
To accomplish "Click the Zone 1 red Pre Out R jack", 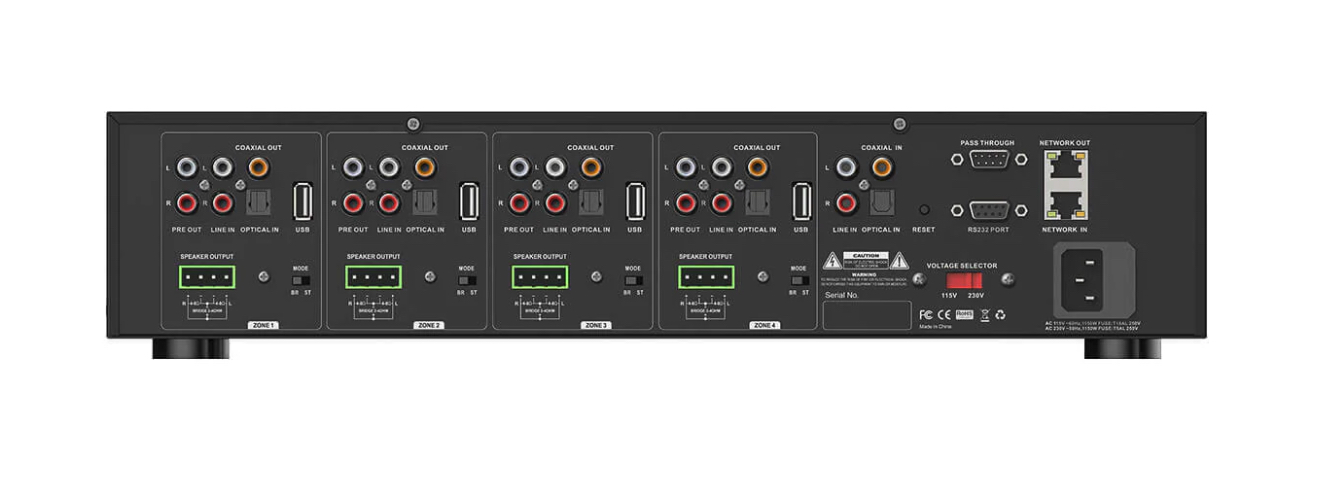I will (186, 204).
